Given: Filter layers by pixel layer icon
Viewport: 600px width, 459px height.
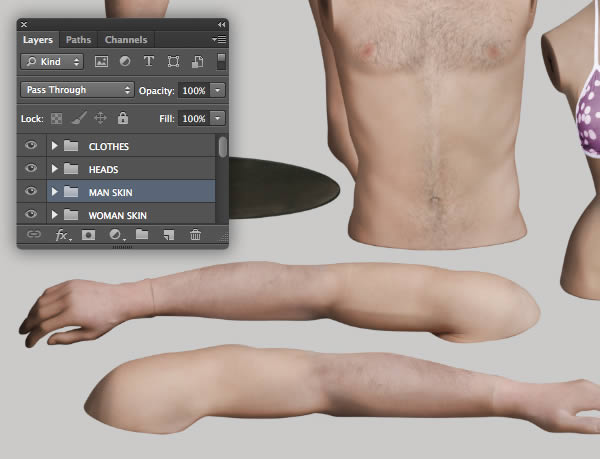Looking at the screenshot, I should (101, 62).
